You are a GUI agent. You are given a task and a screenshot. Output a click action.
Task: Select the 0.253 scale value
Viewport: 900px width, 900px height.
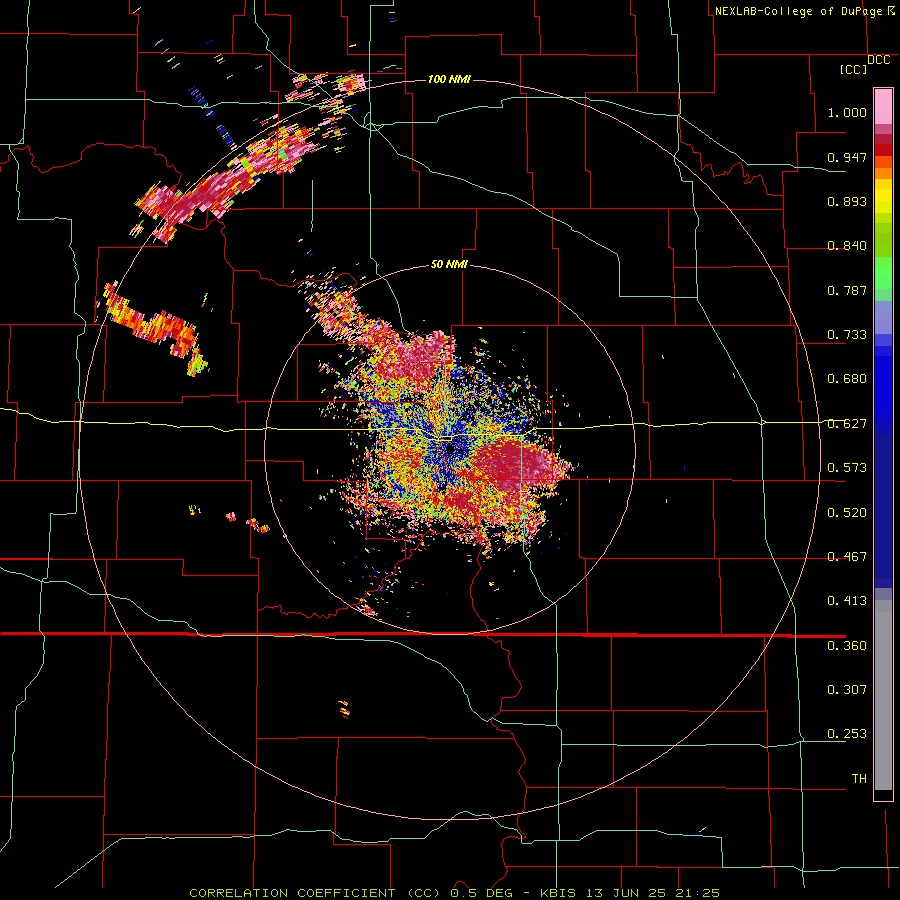pyautogui.click(x=847, y=734)
